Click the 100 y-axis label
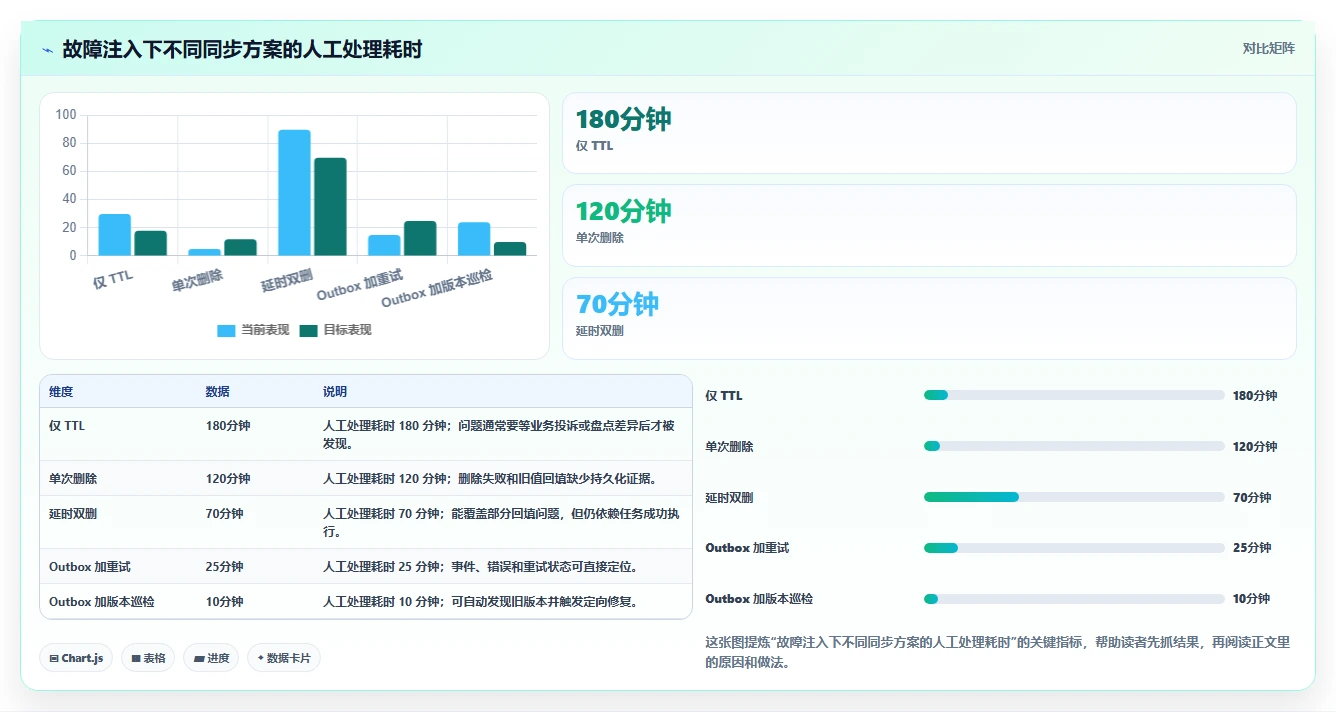Image resolution: width=1336 pixels, height=712 pixels. tap(66, 115)
